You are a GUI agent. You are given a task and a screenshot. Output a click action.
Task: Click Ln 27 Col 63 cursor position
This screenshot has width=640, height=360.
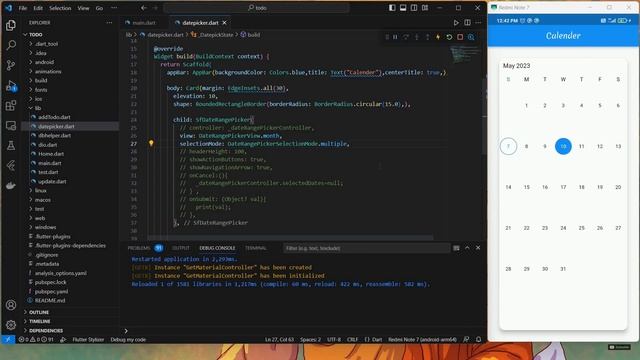(279, 340)
